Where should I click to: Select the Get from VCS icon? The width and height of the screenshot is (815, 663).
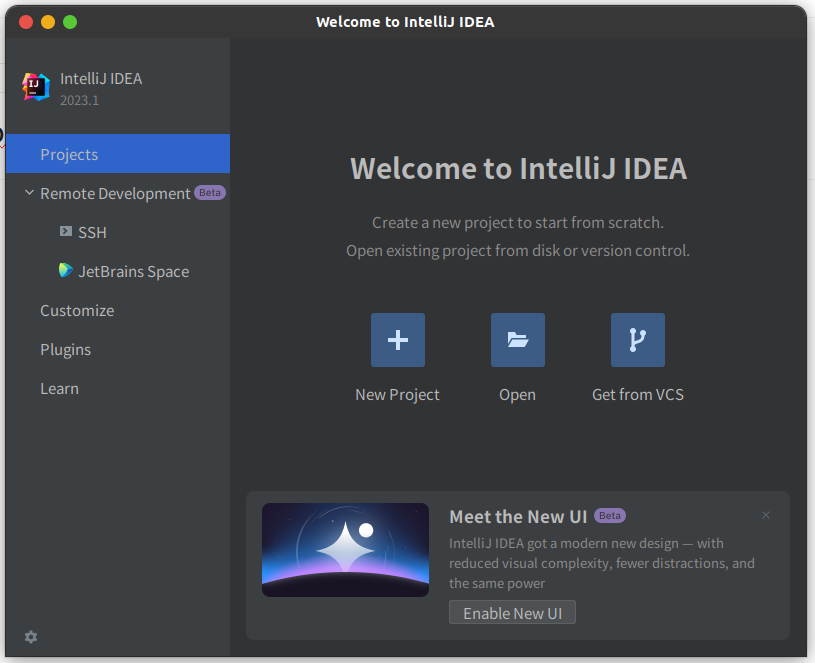tap(637, 340)
